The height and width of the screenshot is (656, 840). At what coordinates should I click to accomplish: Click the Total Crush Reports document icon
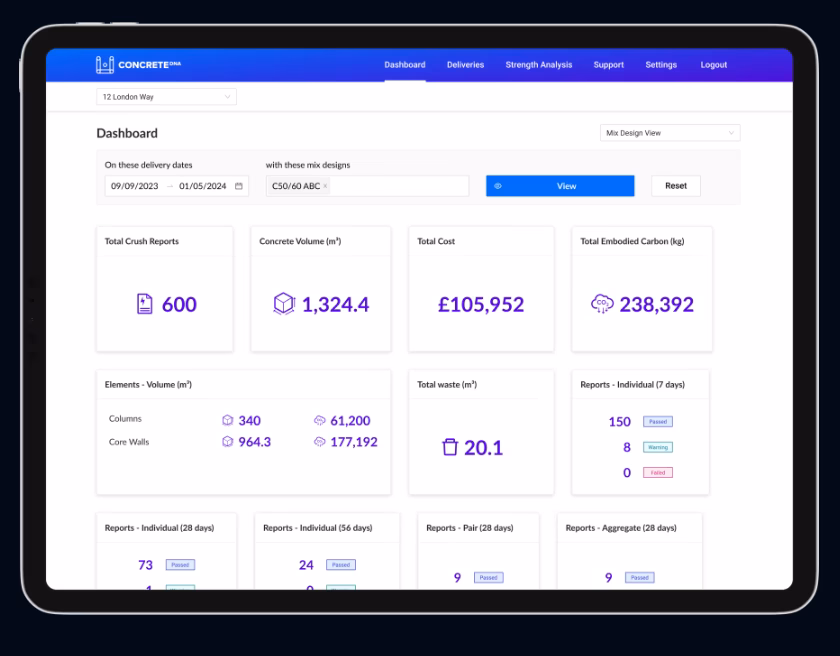pyautogui.click(x=144, y=305)
